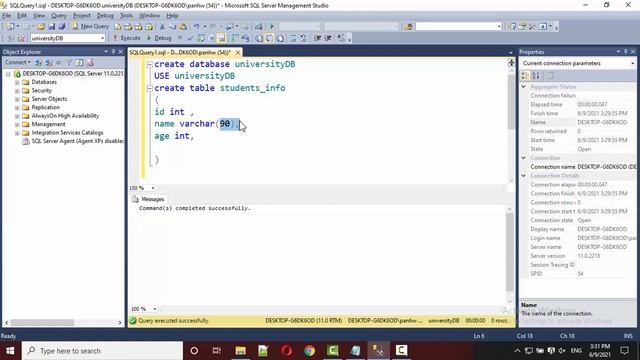The image size is (640, 360).
Task: Open Google Chrome from the taskbar
Action: coord(309,351)
